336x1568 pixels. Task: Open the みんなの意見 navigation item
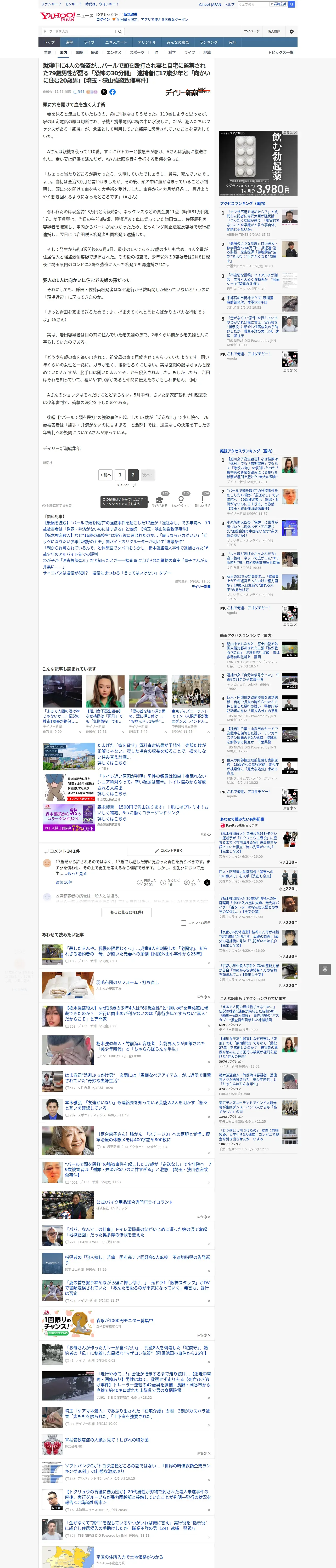pyautogui.click(x=177, y=43)
